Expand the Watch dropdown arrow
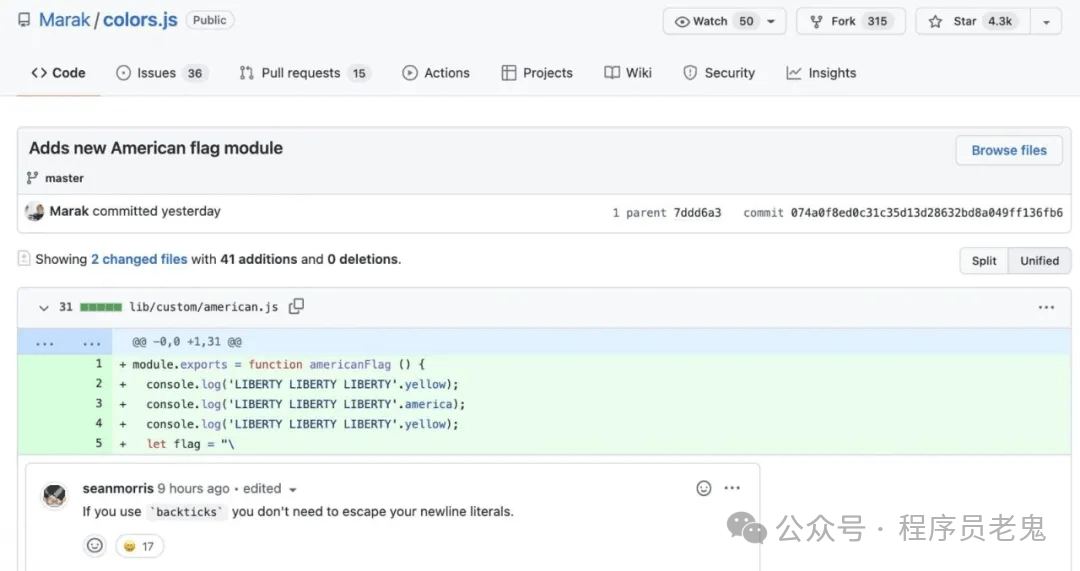The image size is (1080, 571). (771, 21)
